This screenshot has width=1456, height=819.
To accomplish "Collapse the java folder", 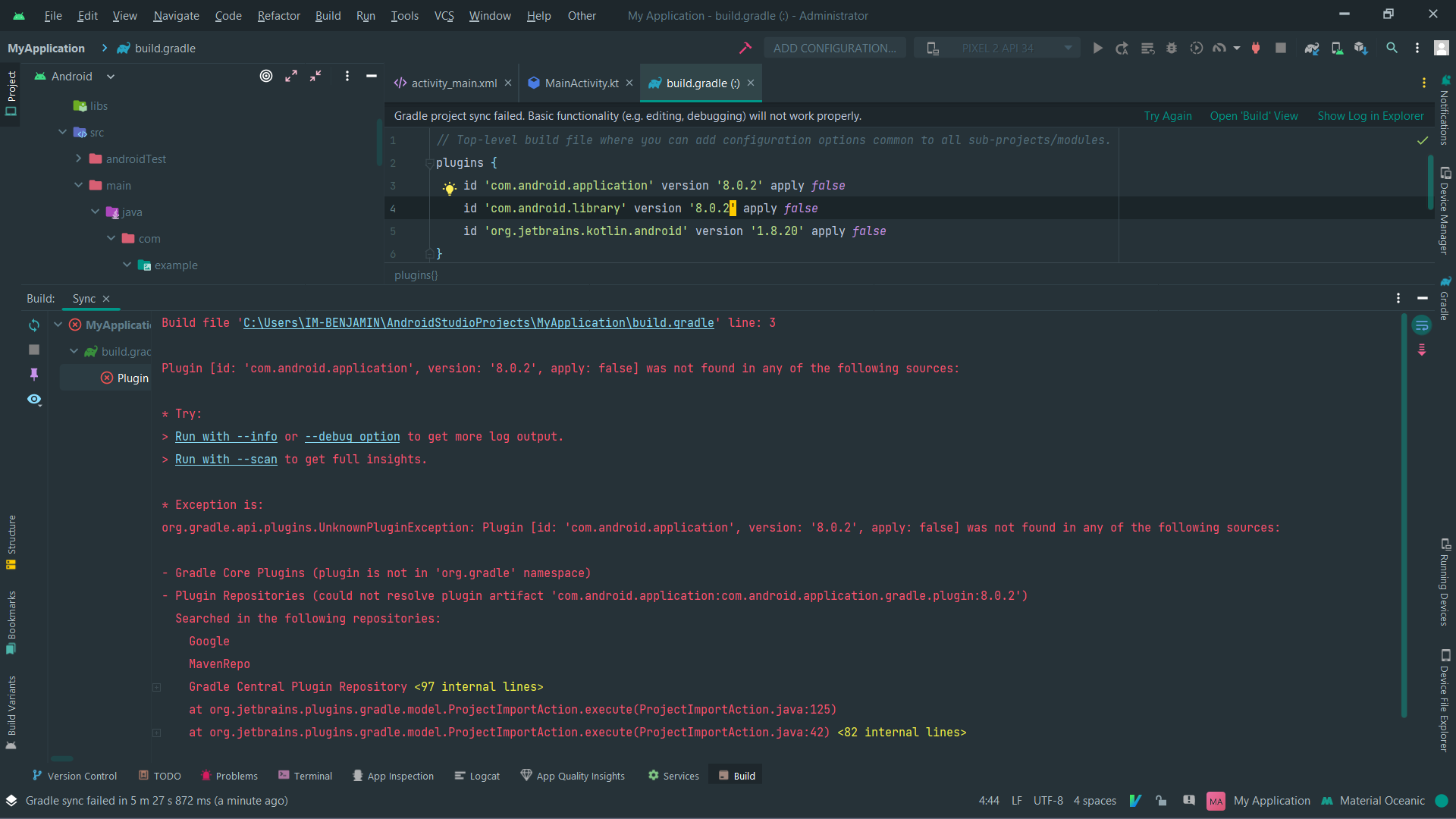I will [x=95, y=212].
